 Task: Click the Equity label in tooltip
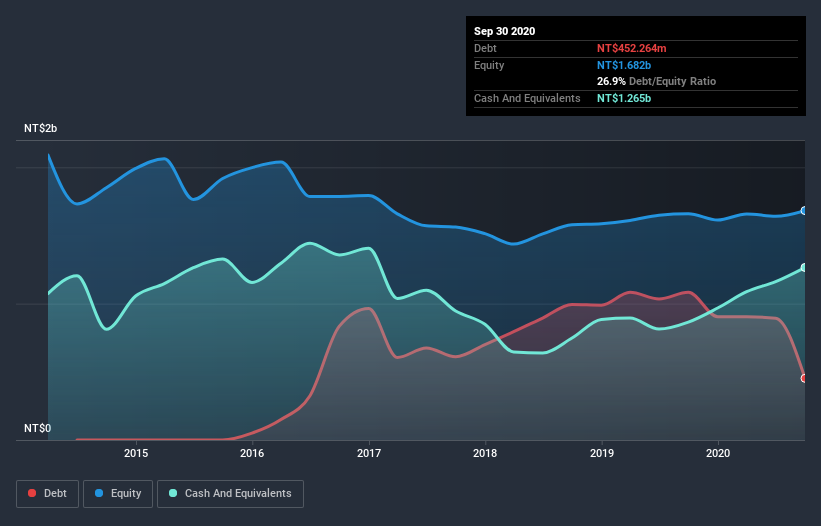(x=489, y=65)
